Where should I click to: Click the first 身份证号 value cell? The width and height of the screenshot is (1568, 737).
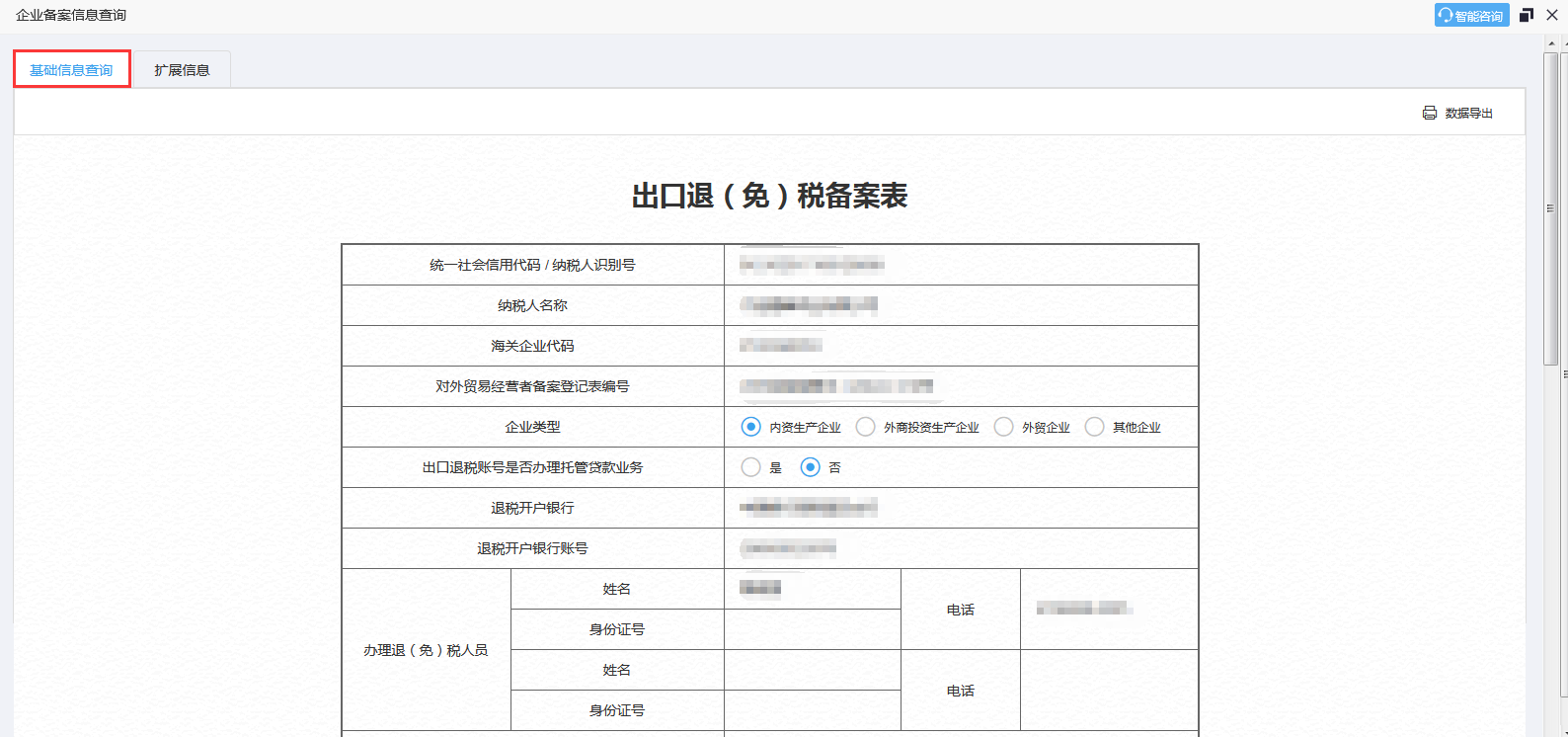point(812,629)
